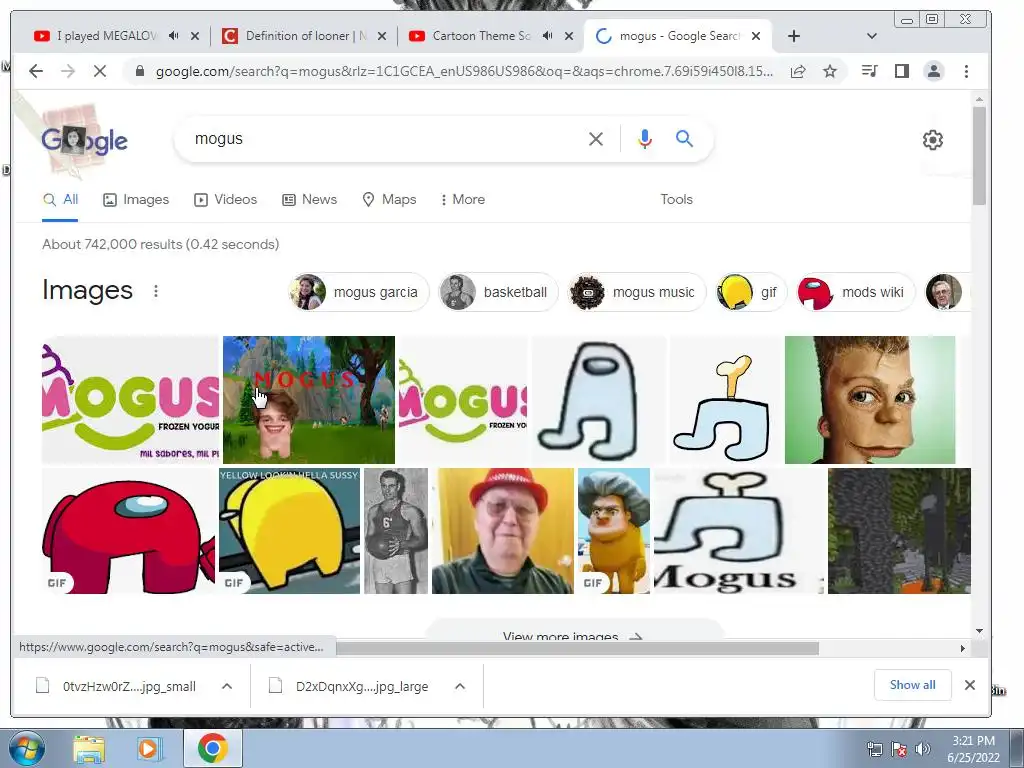The width and height of the screenshot is (1024, 768).
Task: Open the side panel icon
Action: (x=902, y=71)
